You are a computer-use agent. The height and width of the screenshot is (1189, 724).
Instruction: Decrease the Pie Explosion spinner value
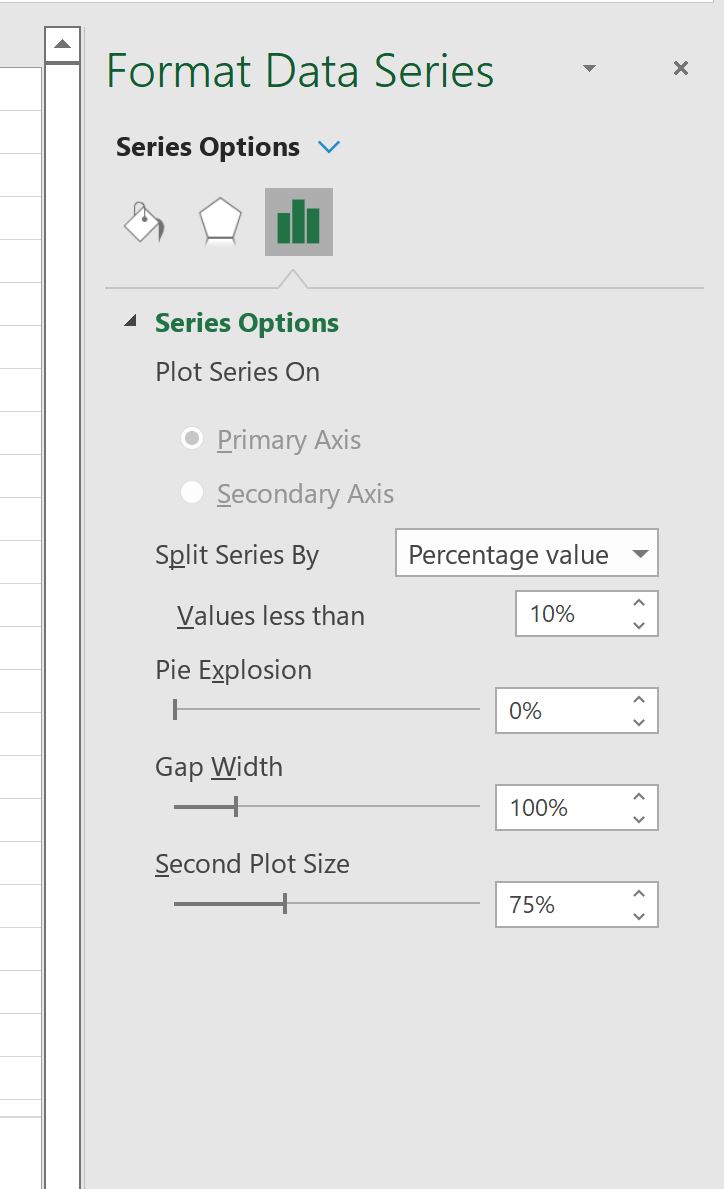[639, 722]
